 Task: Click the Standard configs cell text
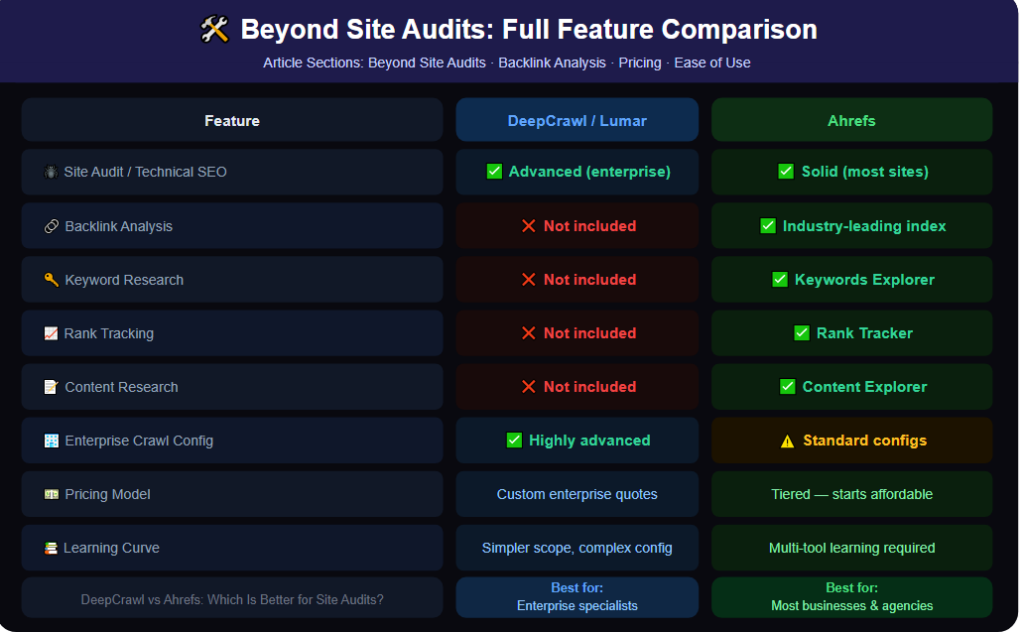pos(865,440)
